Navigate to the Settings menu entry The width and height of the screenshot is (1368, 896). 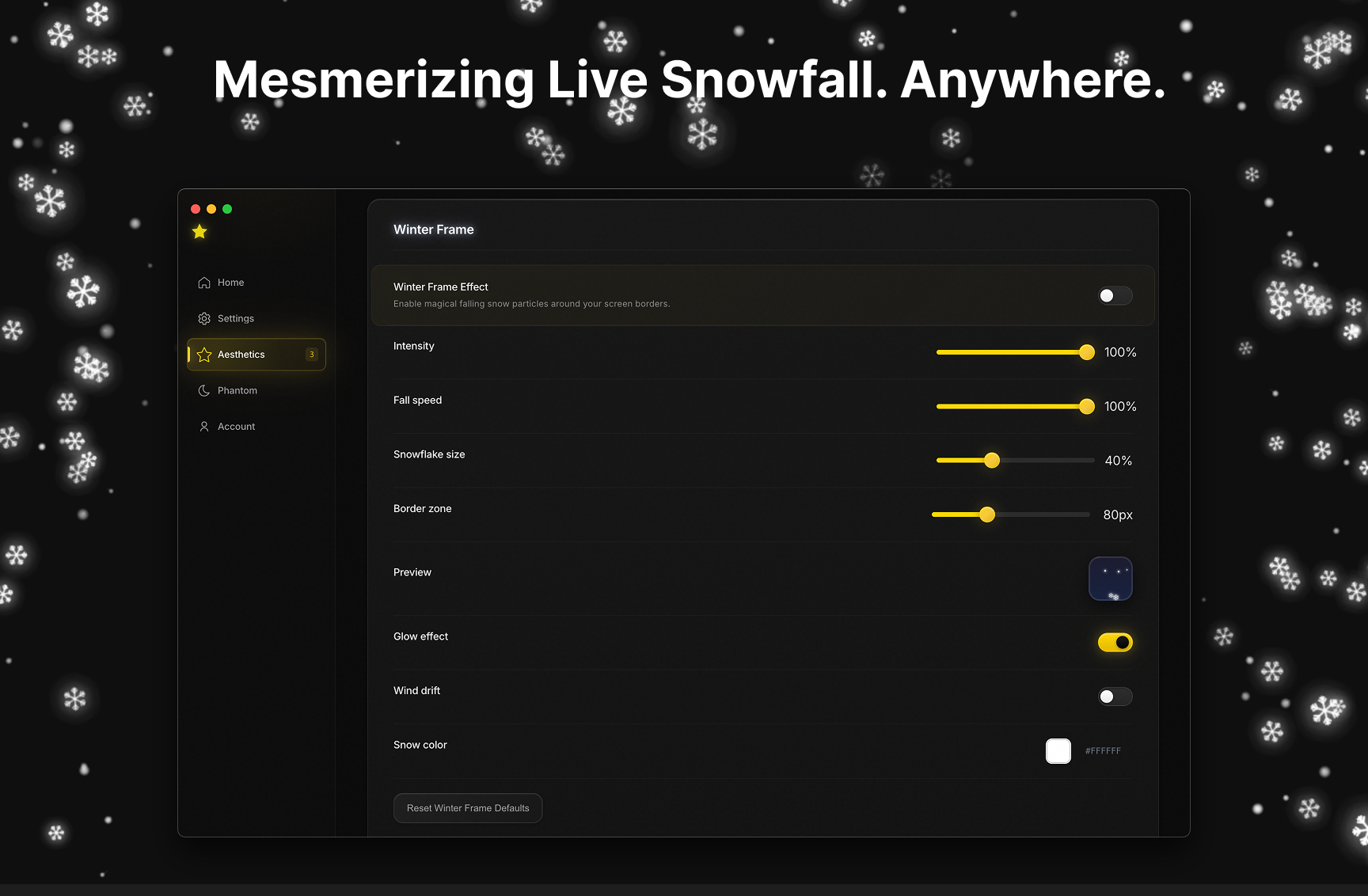click(x=235, y=318)
